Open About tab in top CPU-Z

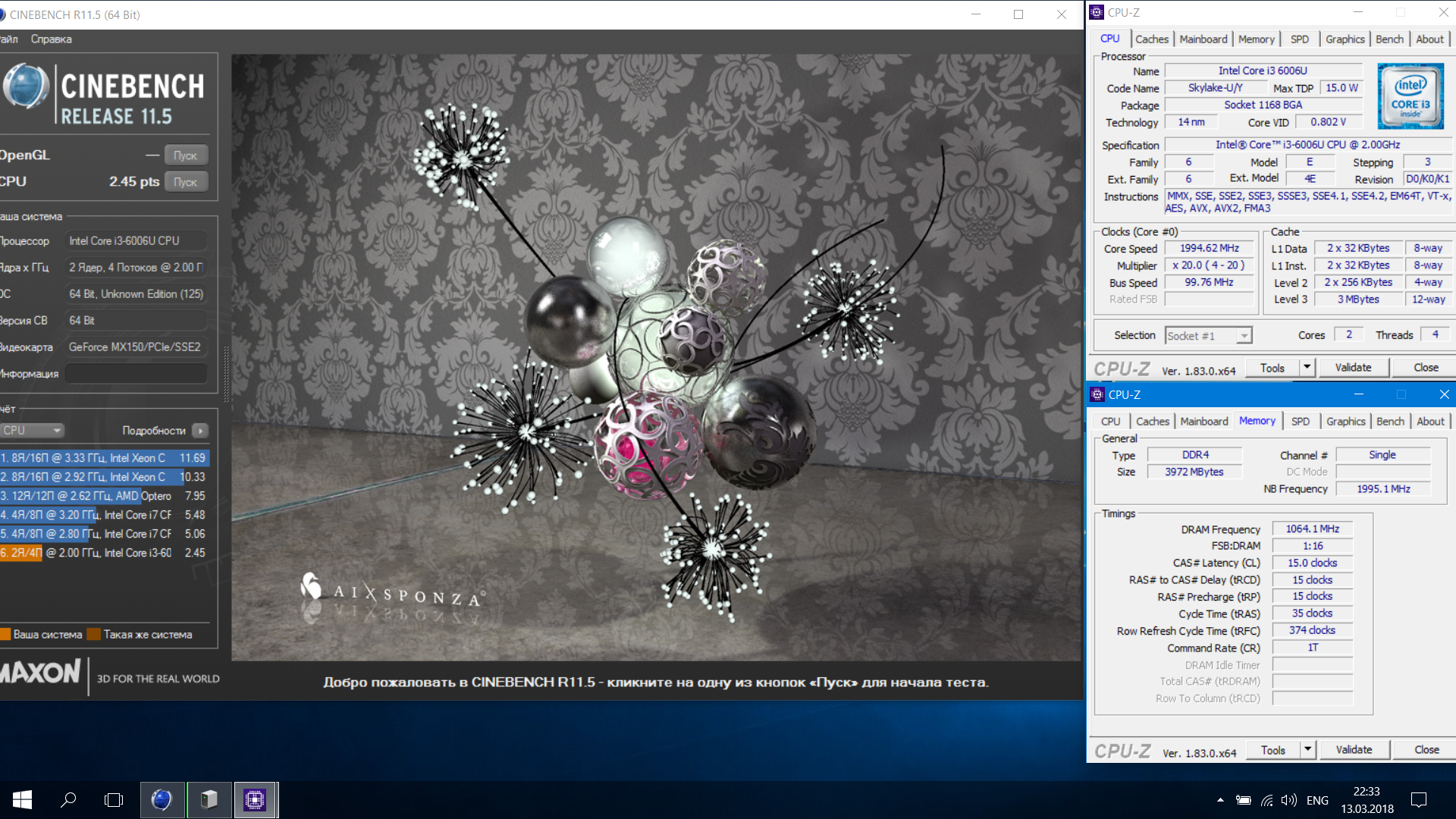(1429, 39)
